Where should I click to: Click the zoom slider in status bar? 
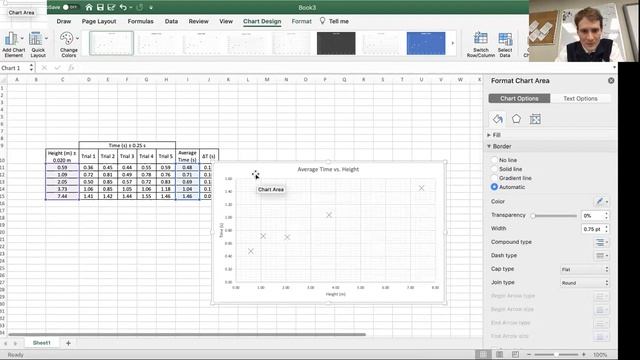pos(556,354)
